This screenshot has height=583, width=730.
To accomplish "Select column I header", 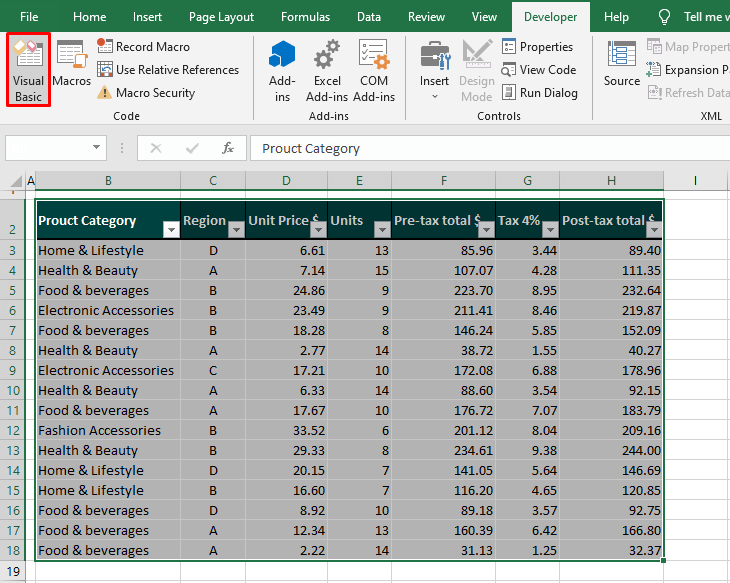I will tap(695, 180).
